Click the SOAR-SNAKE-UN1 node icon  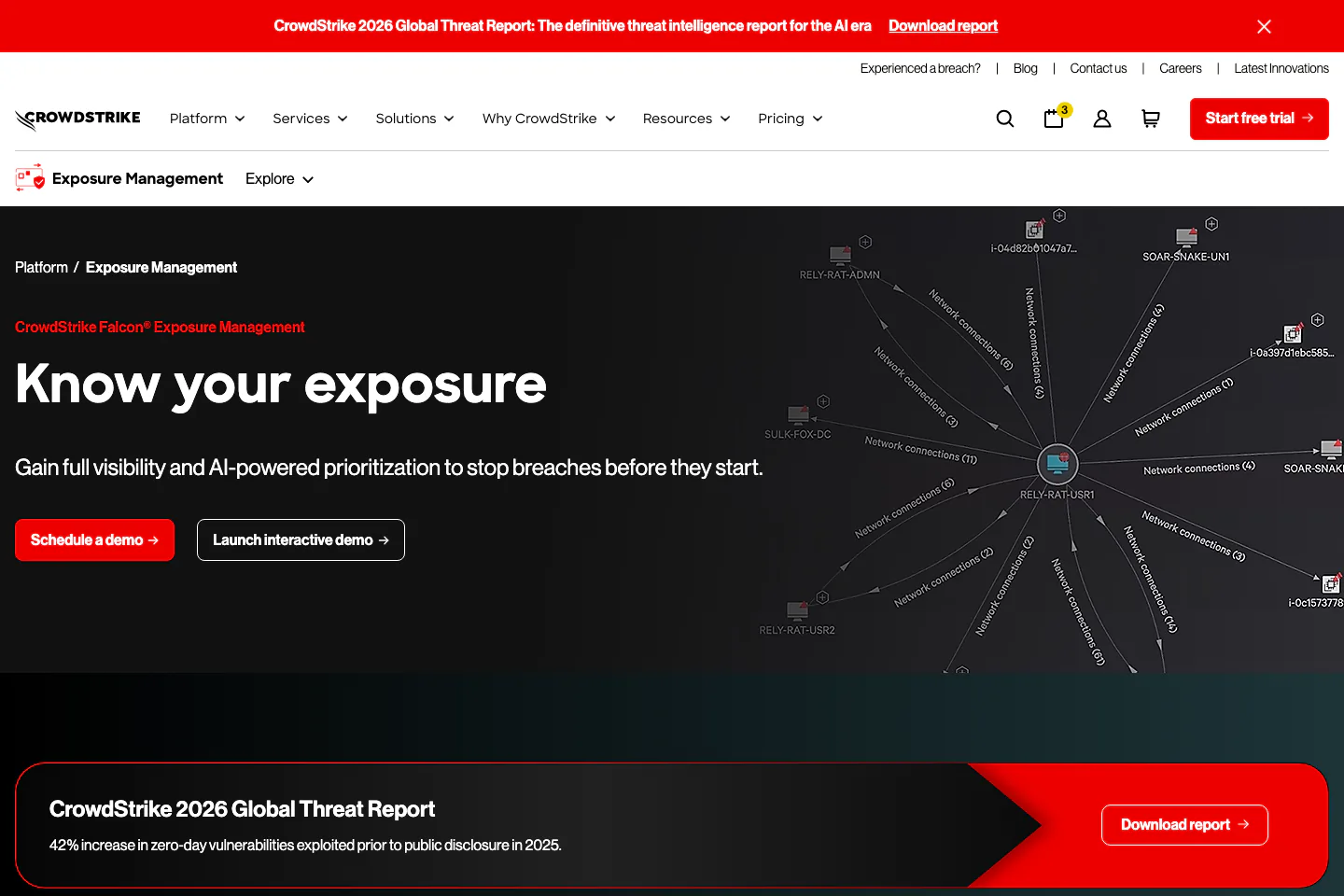click(1186, 236)
